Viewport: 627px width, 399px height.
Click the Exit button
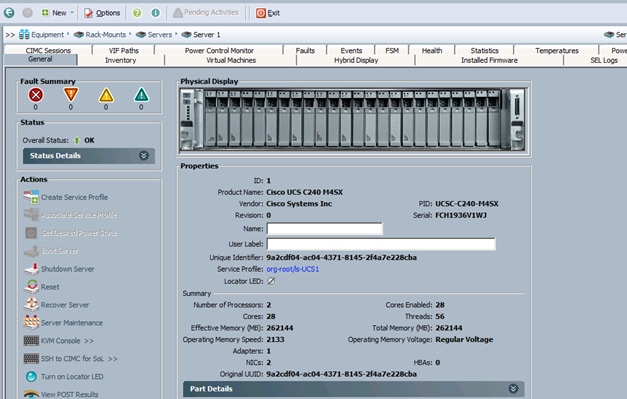[x=268, y=13]
